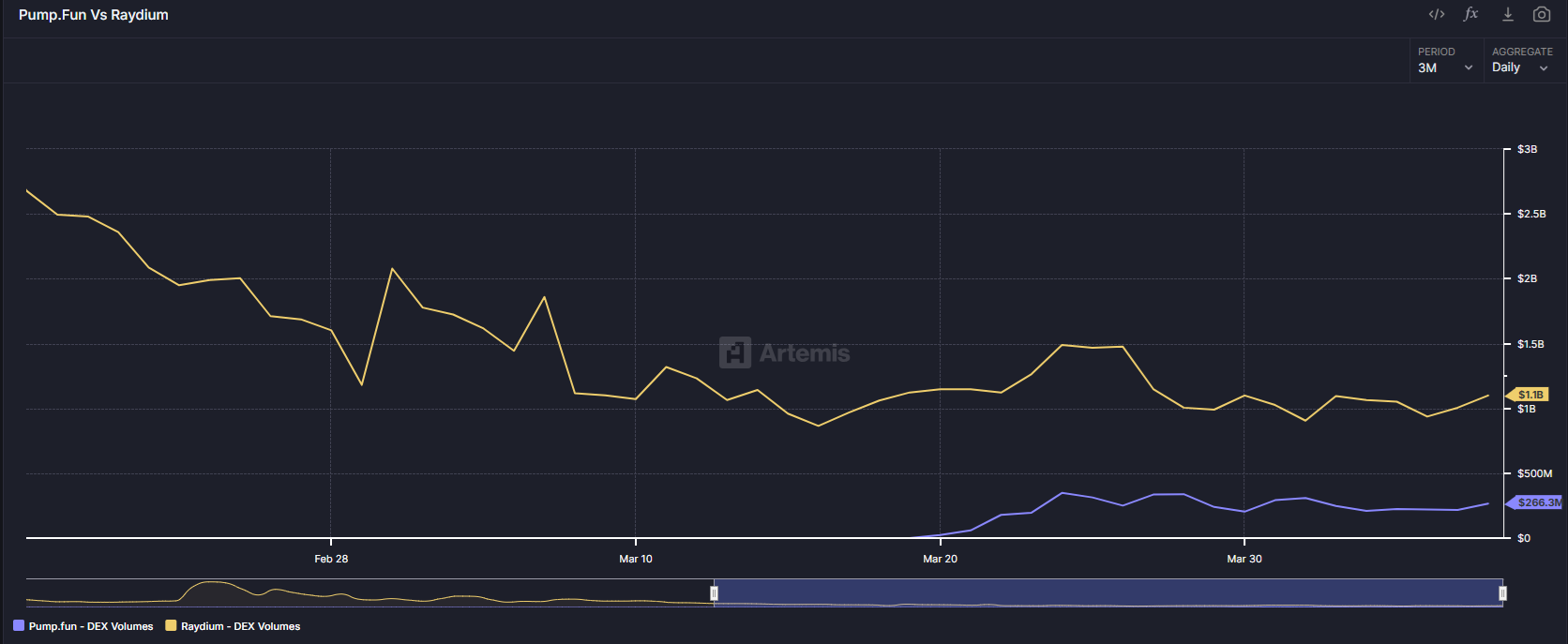Expand the Aggregate Daily dropdown
This screenshot has height=644, width=1568.
(1521, 61)
